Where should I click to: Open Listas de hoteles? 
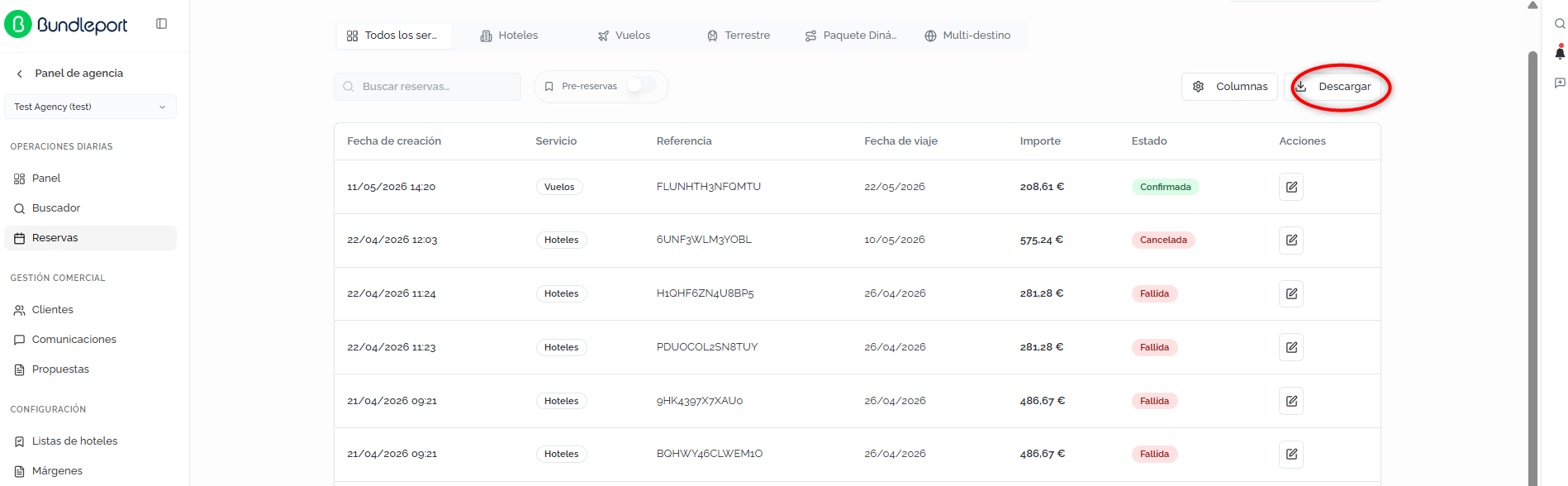[x=90, y=441]
